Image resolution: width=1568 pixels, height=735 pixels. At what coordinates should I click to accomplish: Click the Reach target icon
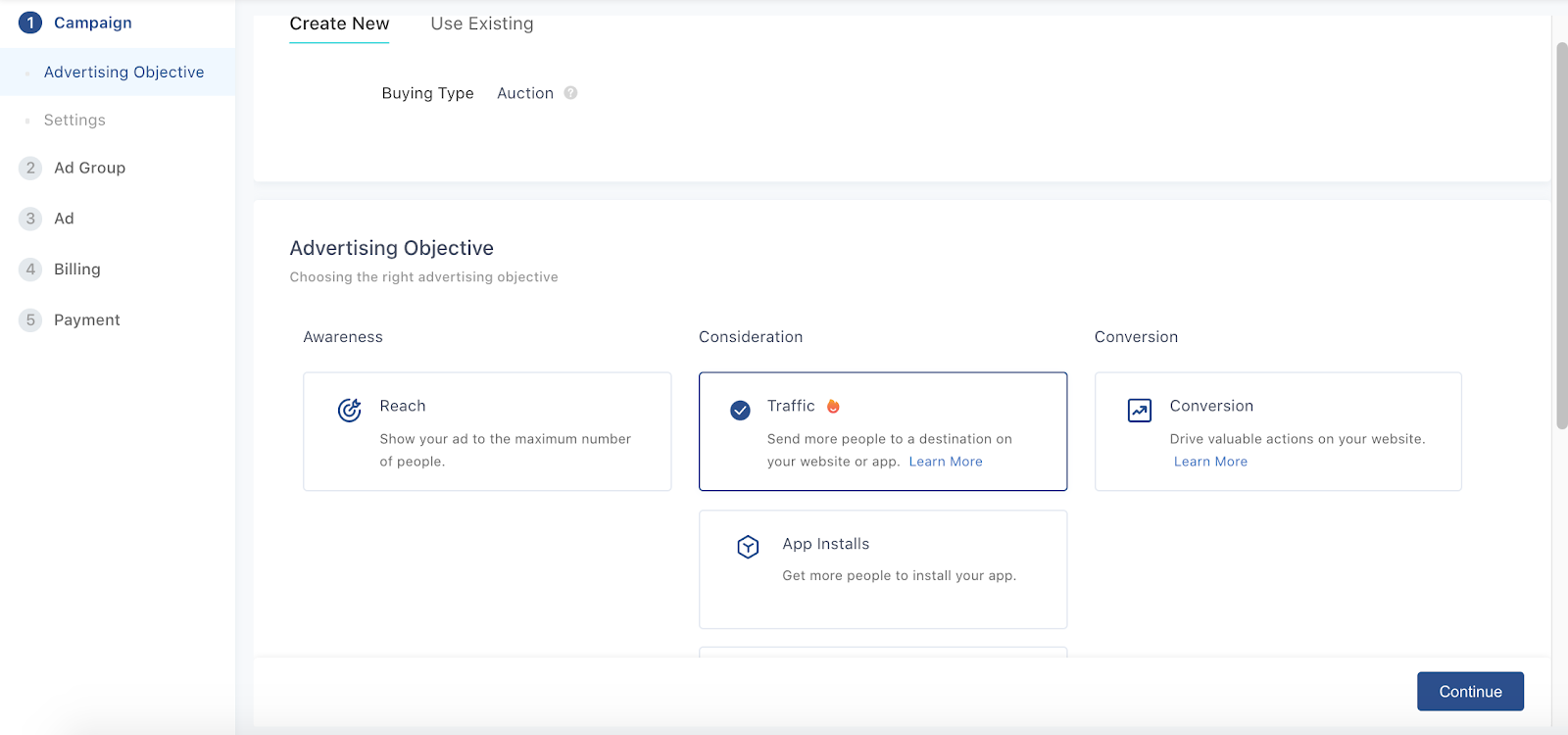(x=350, y=410)
